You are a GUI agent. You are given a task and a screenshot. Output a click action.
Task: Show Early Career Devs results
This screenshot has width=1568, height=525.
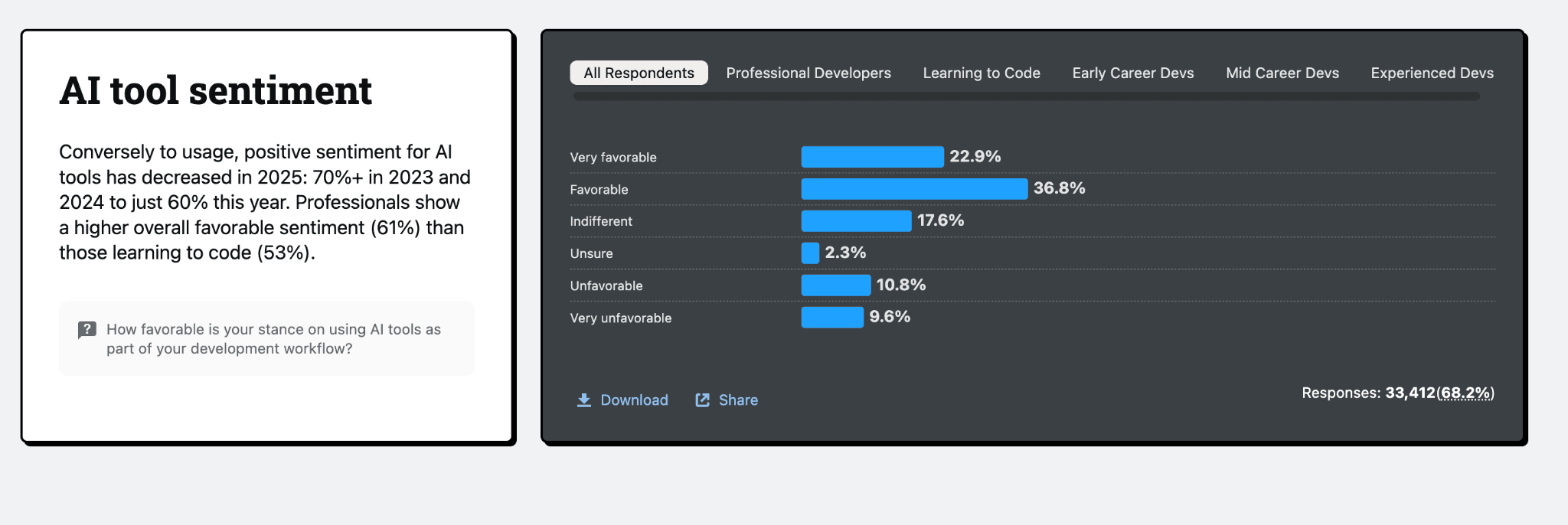[x=1133, y=73]
